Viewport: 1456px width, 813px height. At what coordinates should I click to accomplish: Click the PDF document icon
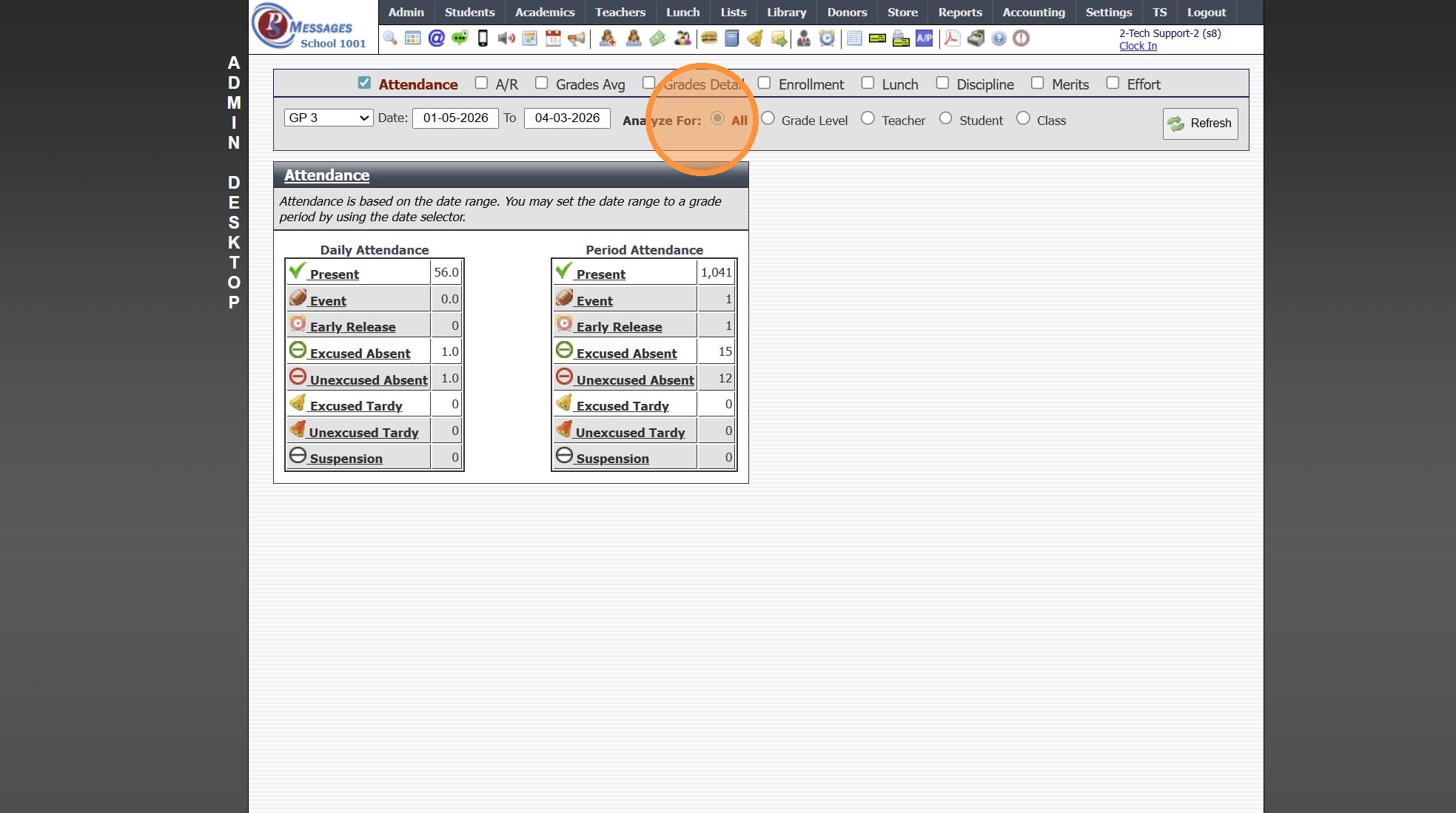click(952, 38)
